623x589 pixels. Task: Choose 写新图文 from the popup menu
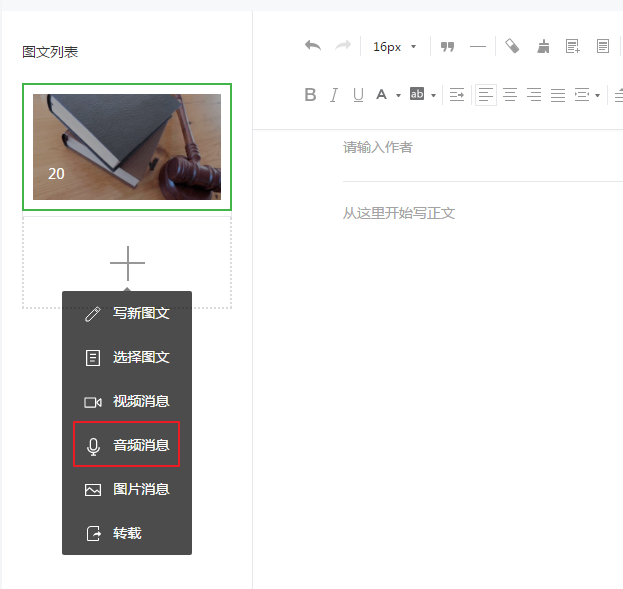127,313
